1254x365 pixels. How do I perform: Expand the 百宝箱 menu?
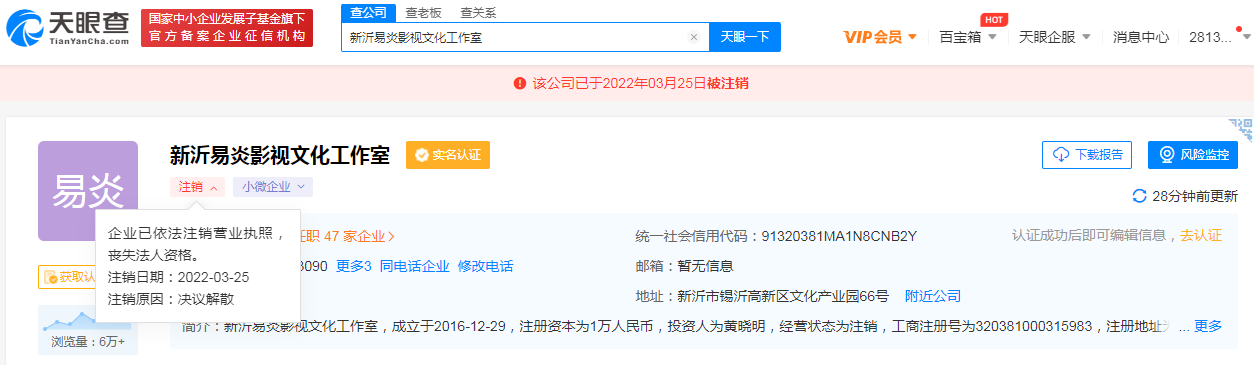967,37
